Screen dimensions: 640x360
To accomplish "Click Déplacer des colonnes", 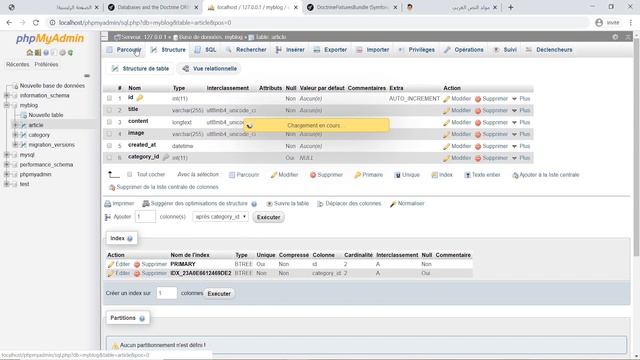I will point(349,203).
